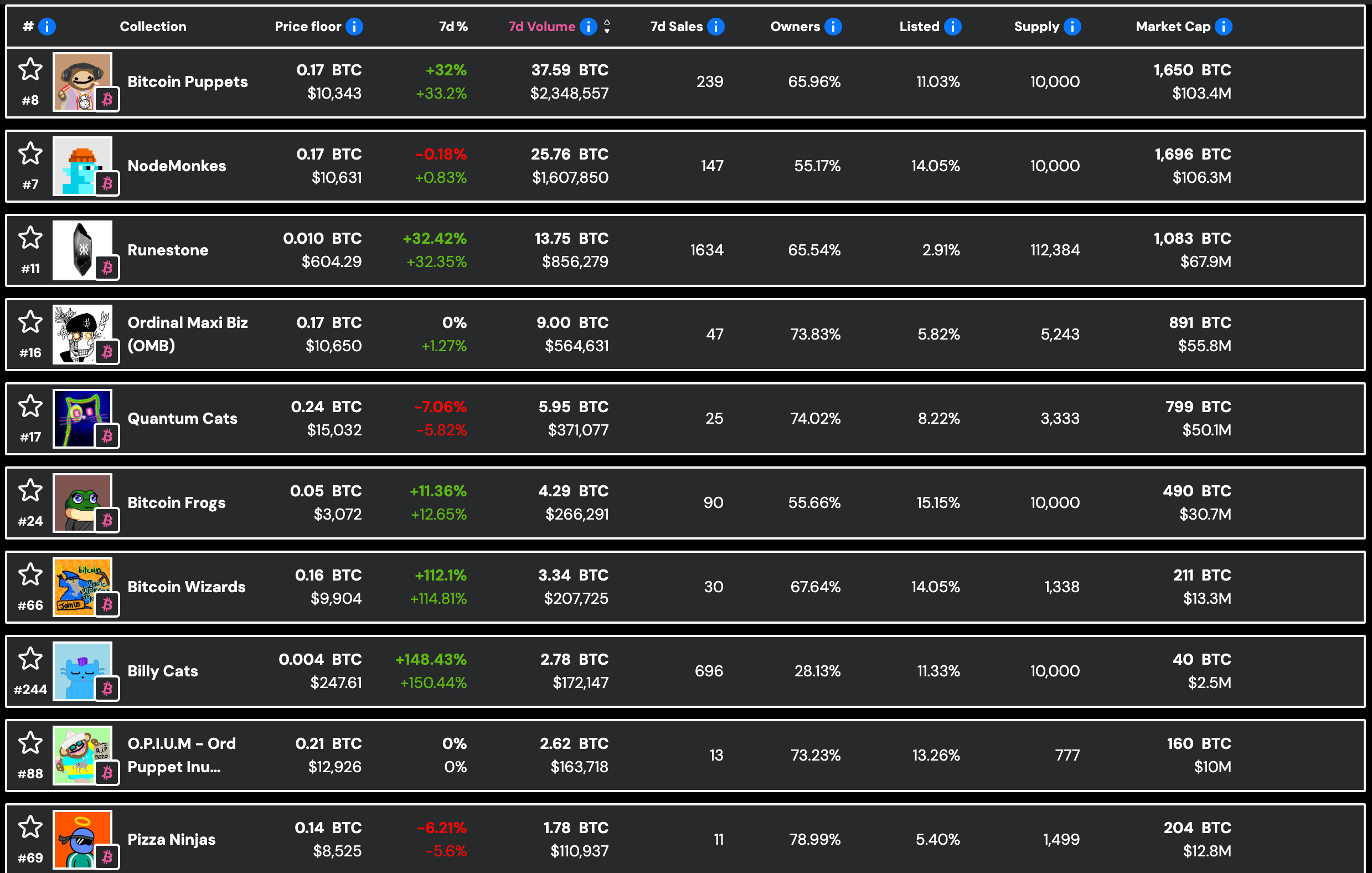The width and height of the screenshot is (1372, 873).
Task: Click the Bitcoin Wizards thumbnail image
Action: [x=82, y=587]
